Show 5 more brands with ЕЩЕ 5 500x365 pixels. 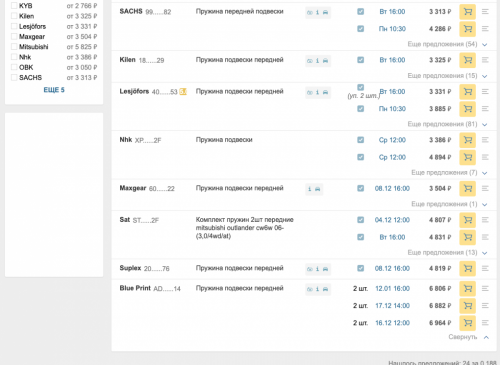[54, 90]
